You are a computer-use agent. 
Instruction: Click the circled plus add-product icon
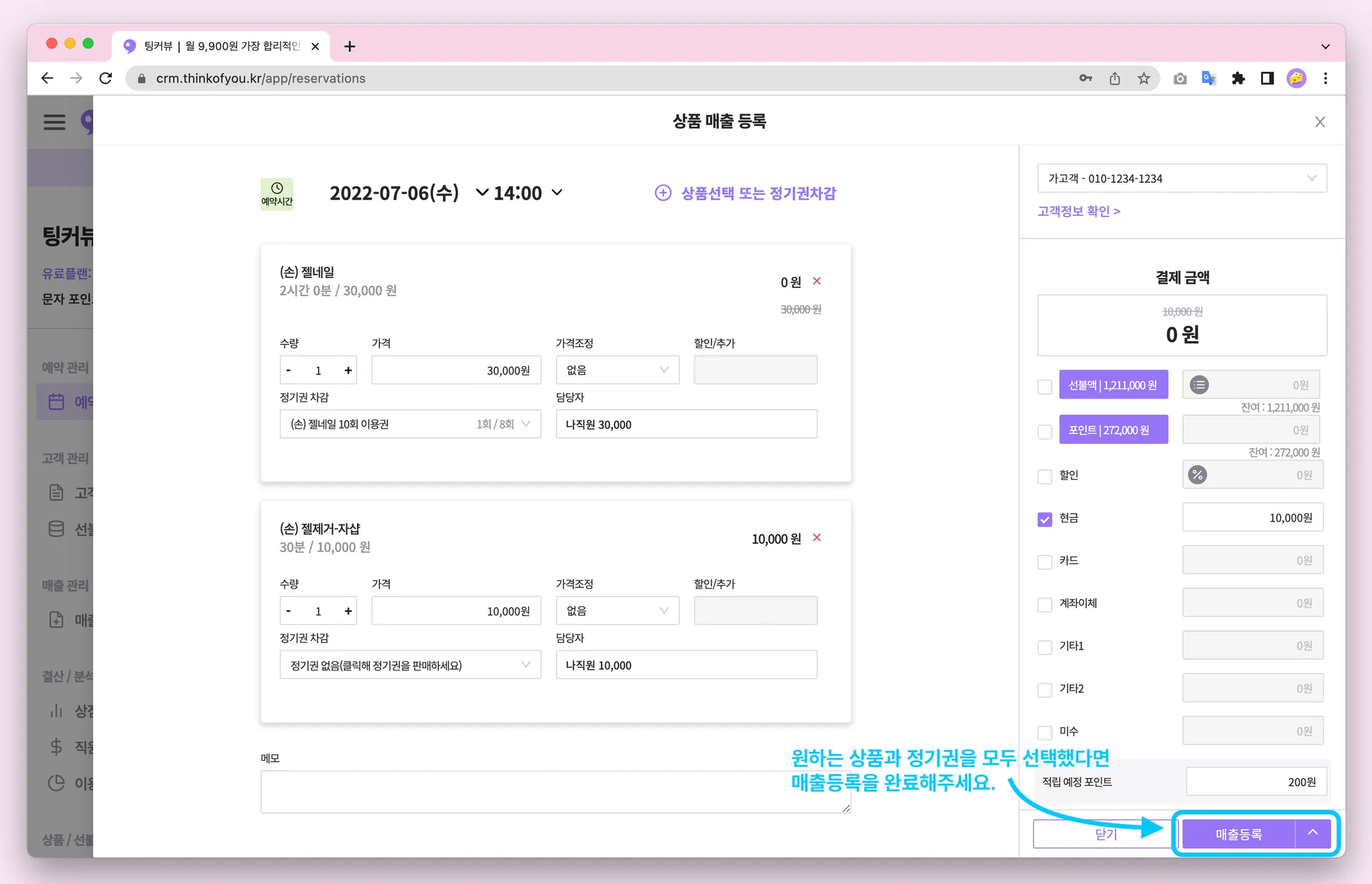pos(663,193)
